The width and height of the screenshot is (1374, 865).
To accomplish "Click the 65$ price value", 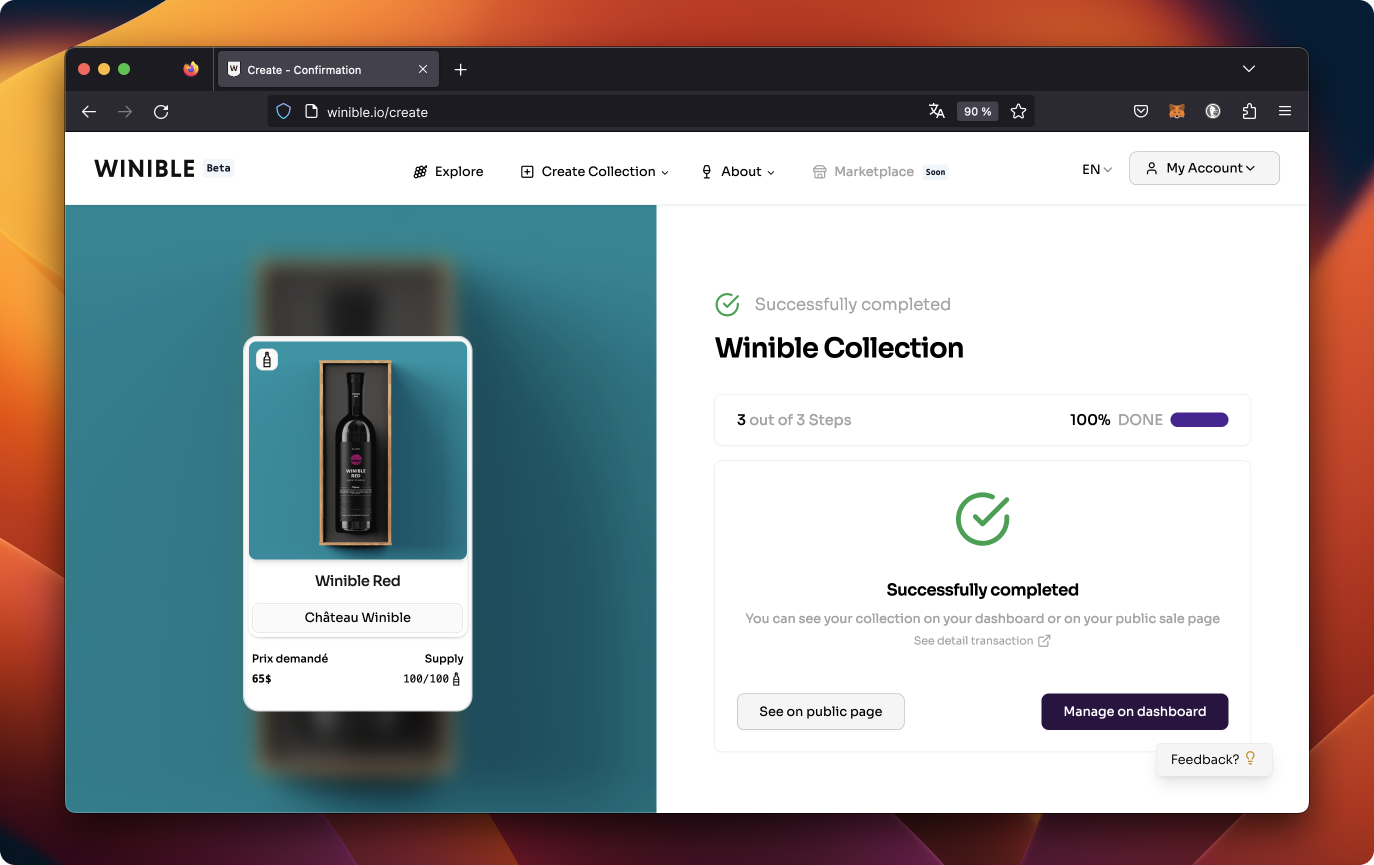I will tap(262, 679).
